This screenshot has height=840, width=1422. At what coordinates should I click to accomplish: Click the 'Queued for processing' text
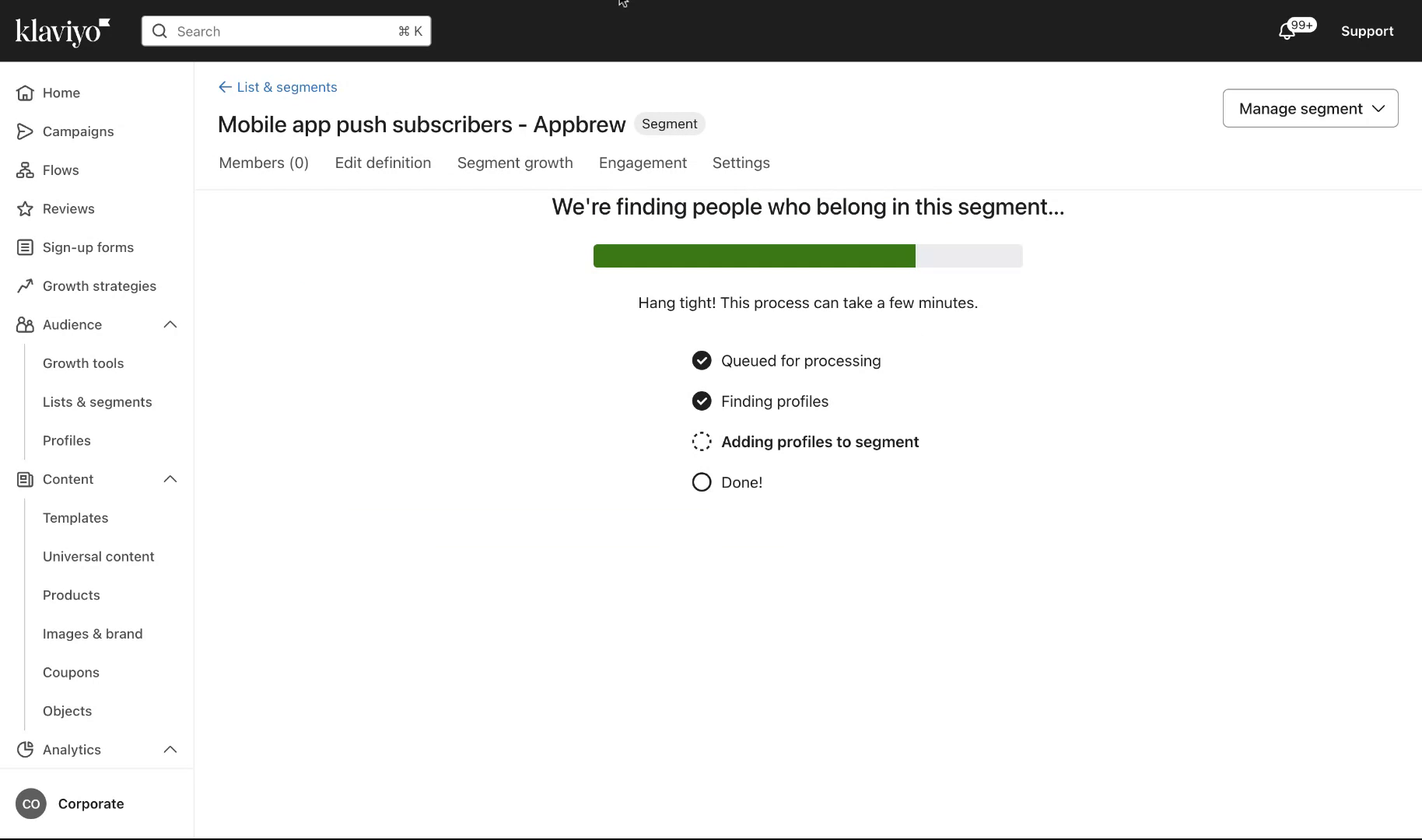coord(801,361)
